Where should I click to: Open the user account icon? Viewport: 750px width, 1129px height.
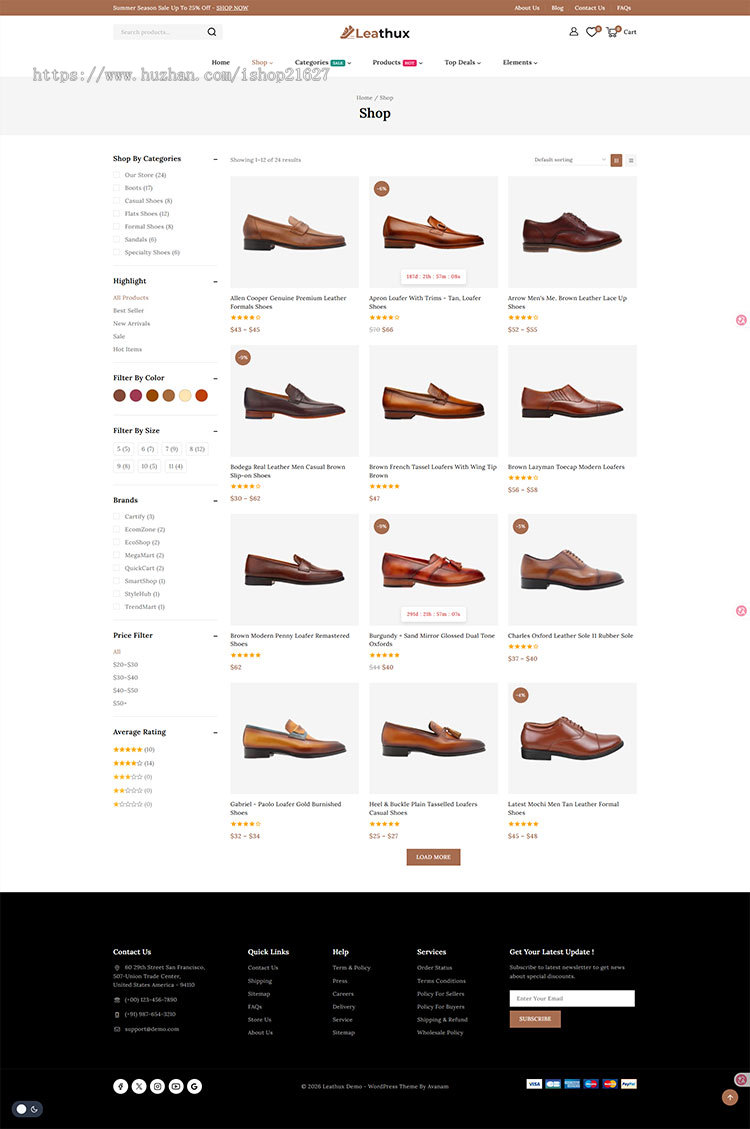pyautogui.click(x=574, y=32)
